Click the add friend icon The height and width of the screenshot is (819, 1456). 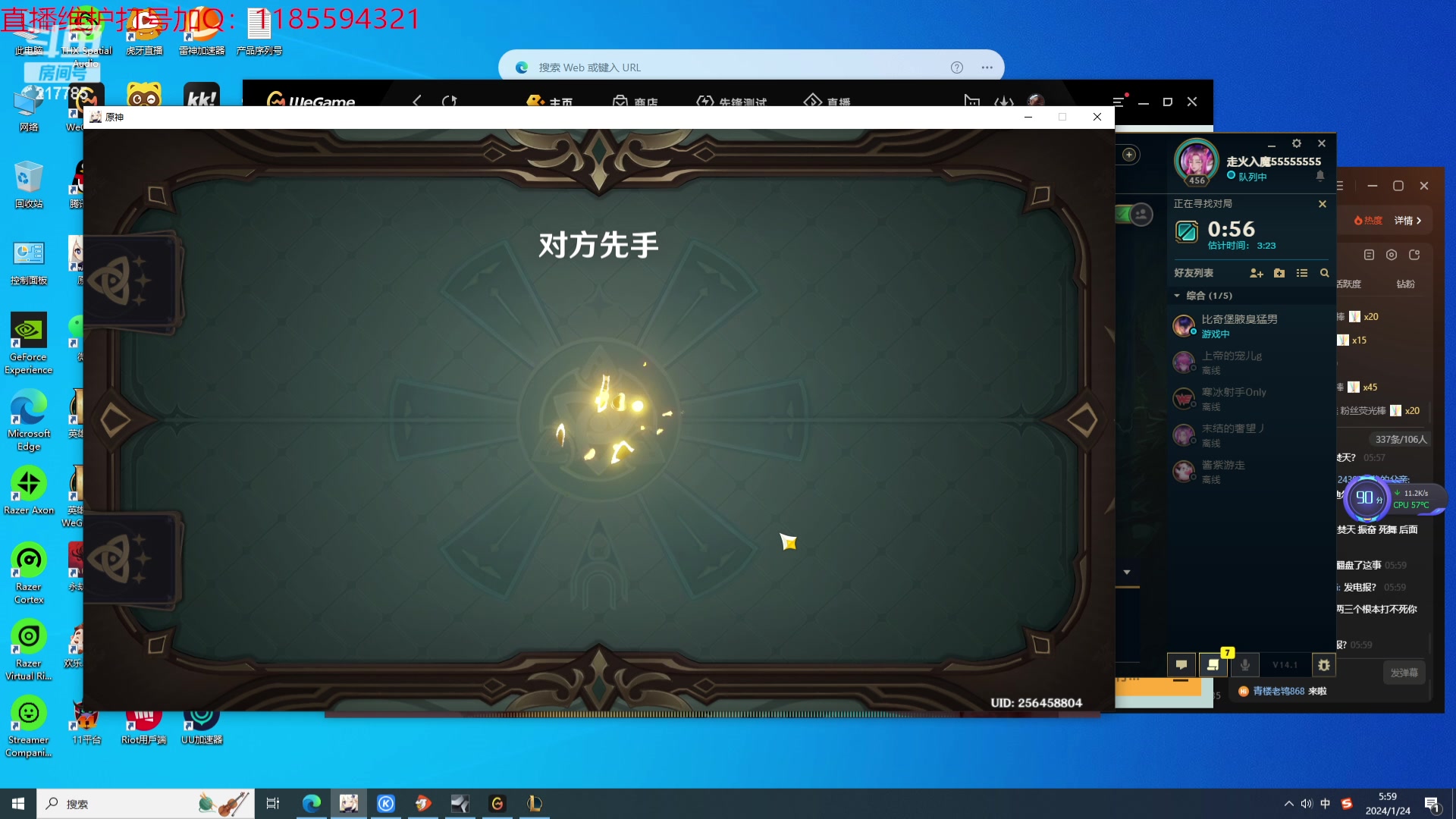1257,273
